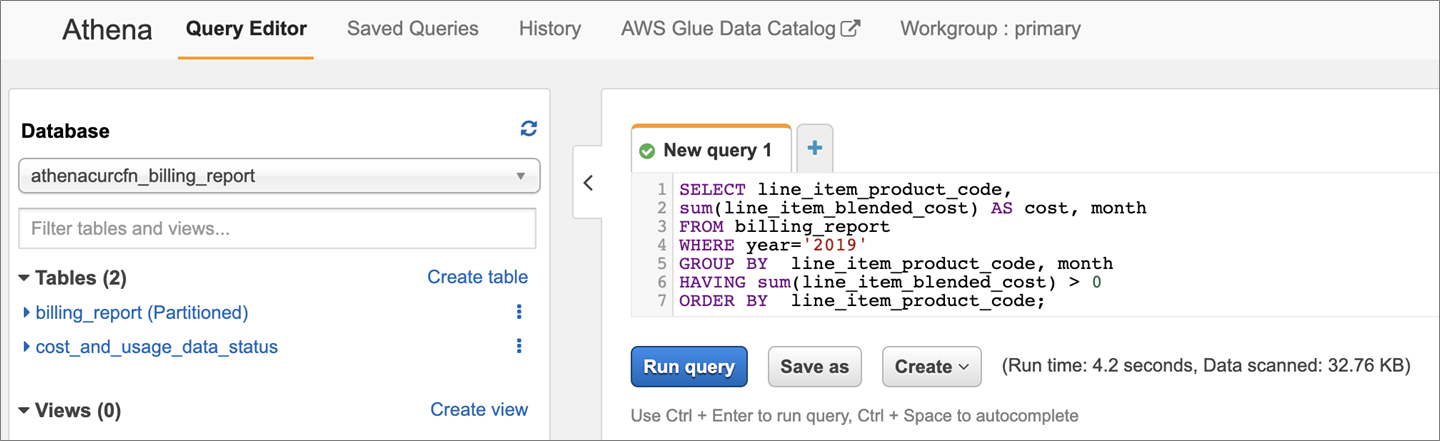Open cost_and_usage_data_status options menu
This screenshot has width=1440, height=441.
[519, 347]
